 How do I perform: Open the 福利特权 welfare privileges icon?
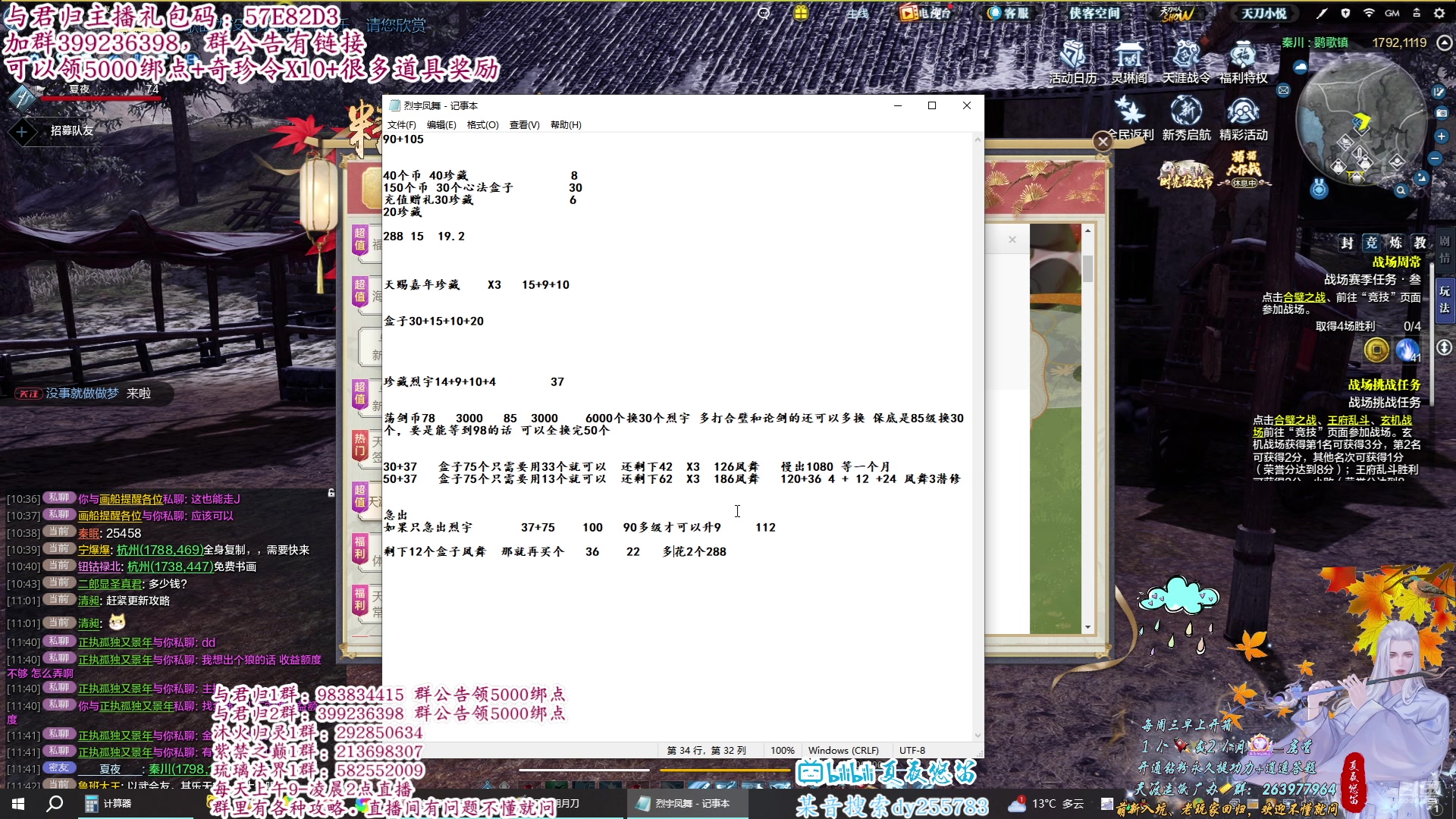click(x=1244, y=61)
